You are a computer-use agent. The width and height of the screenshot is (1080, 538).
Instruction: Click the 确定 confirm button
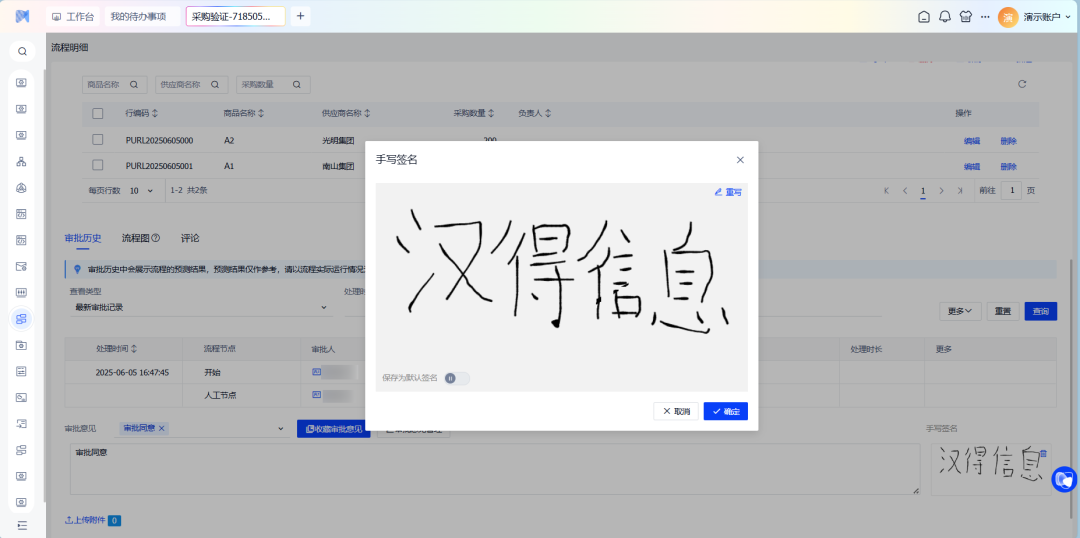tap(725, 411)
